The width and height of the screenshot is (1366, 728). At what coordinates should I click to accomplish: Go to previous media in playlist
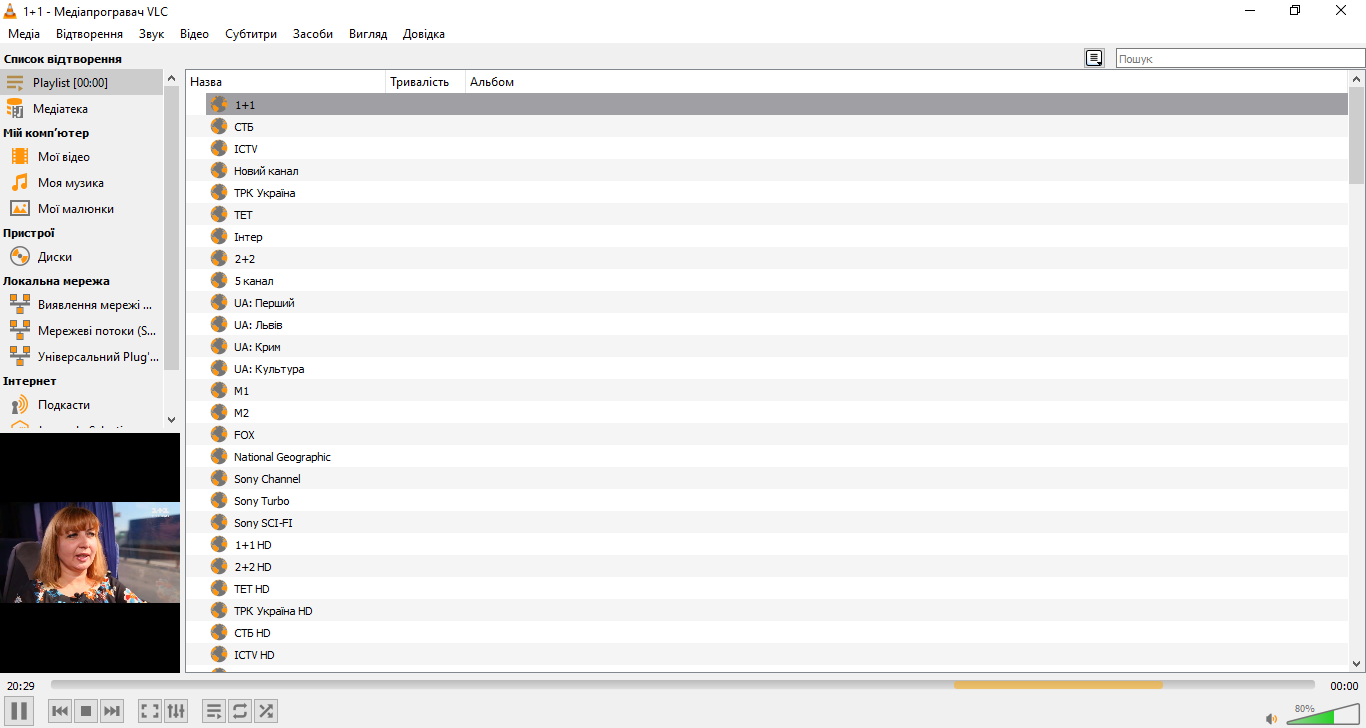[60, 711]
